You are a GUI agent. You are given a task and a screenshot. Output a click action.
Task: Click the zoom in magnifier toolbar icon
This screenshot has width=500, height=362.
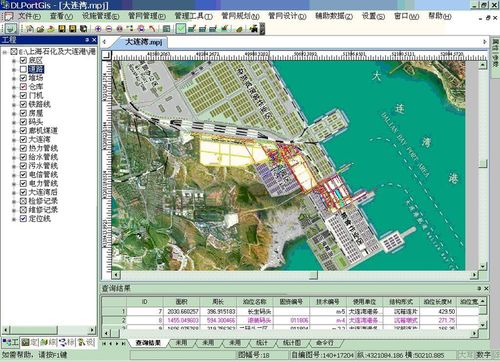[98, 29]
